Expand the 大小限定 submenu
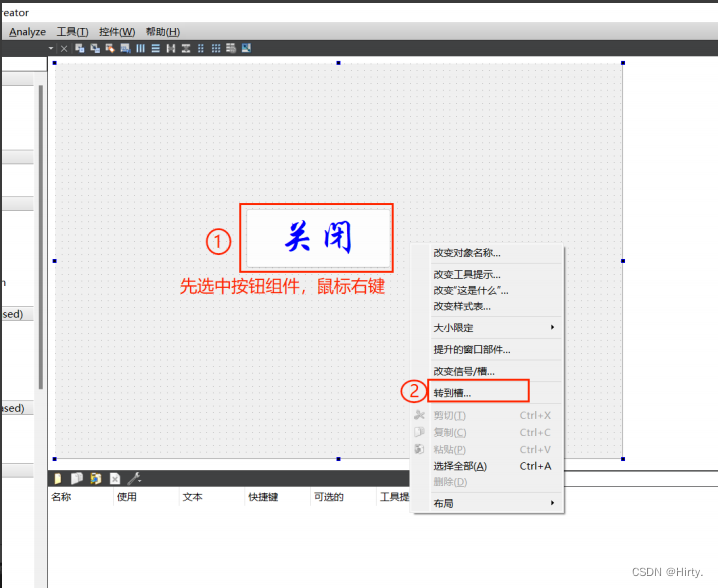718x588 pixels. coord(488,328)
